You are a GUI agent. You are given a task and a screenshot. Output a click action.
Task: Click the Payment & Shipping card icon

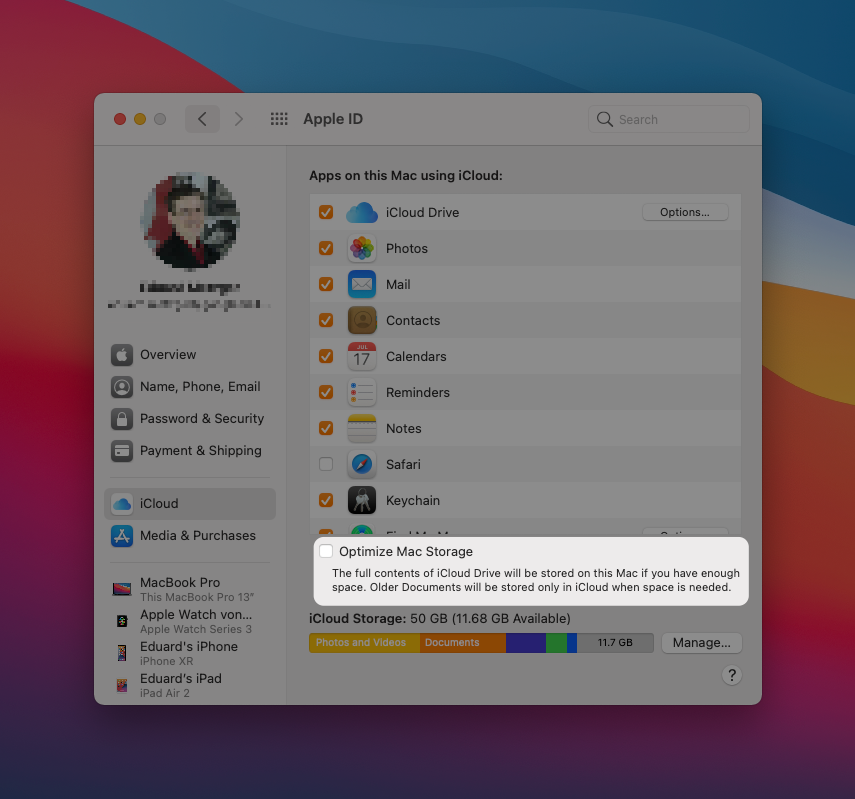[122, 451]
